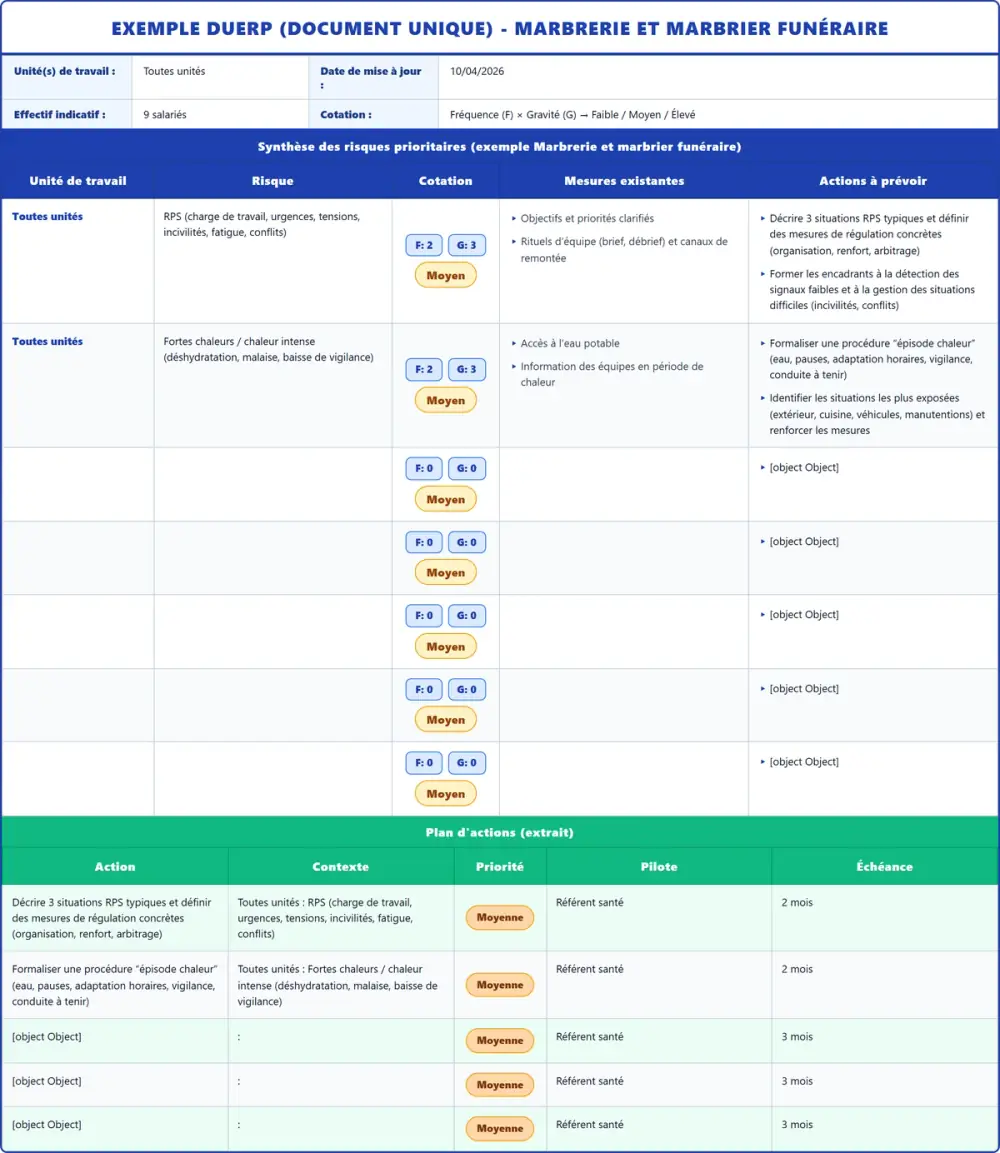Select the 'Contexte' column header
Viewport: 1000px width, 1153px height.
pos(340,867)
